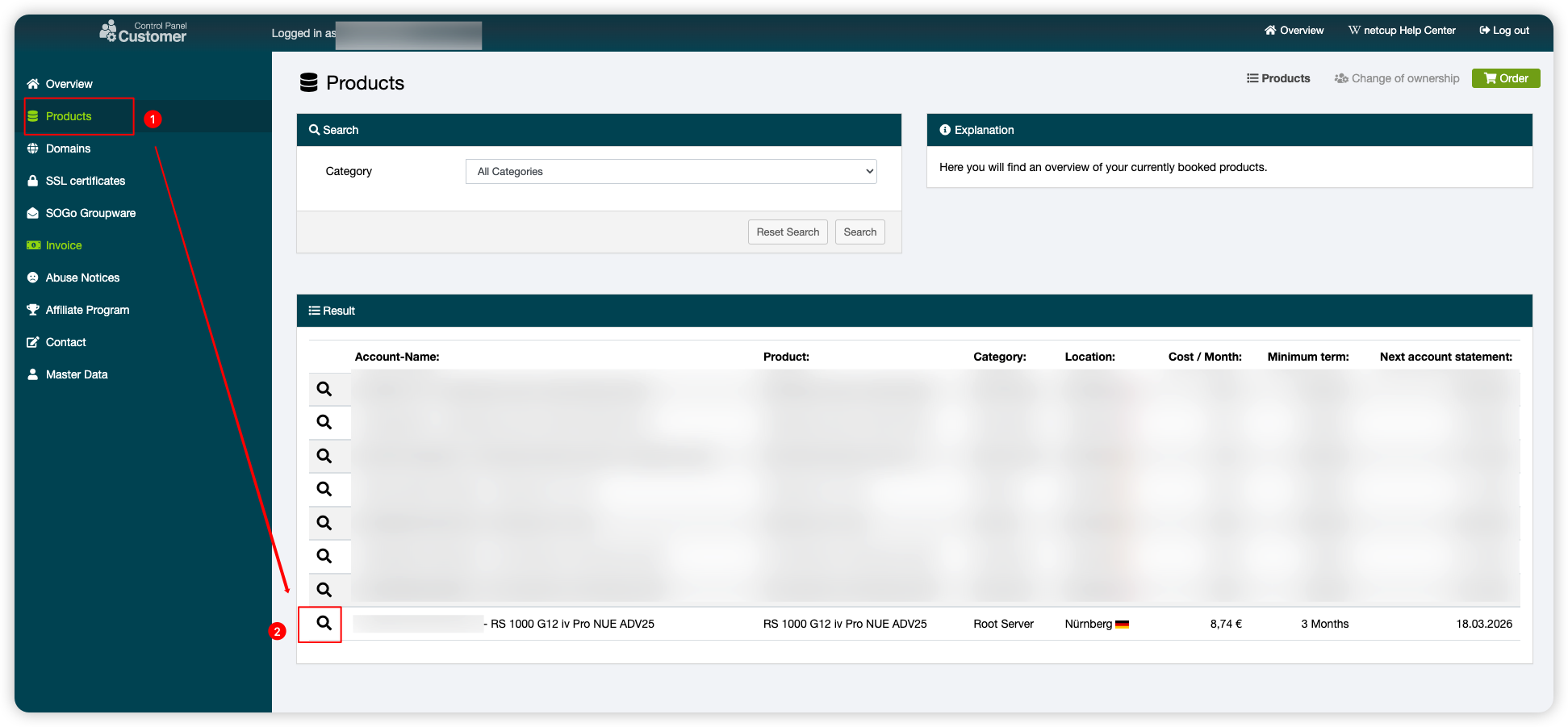The height and width of the screenshot is (727, 1568).
Task: Click Change of ownership link
Action: coord(1397,78)
